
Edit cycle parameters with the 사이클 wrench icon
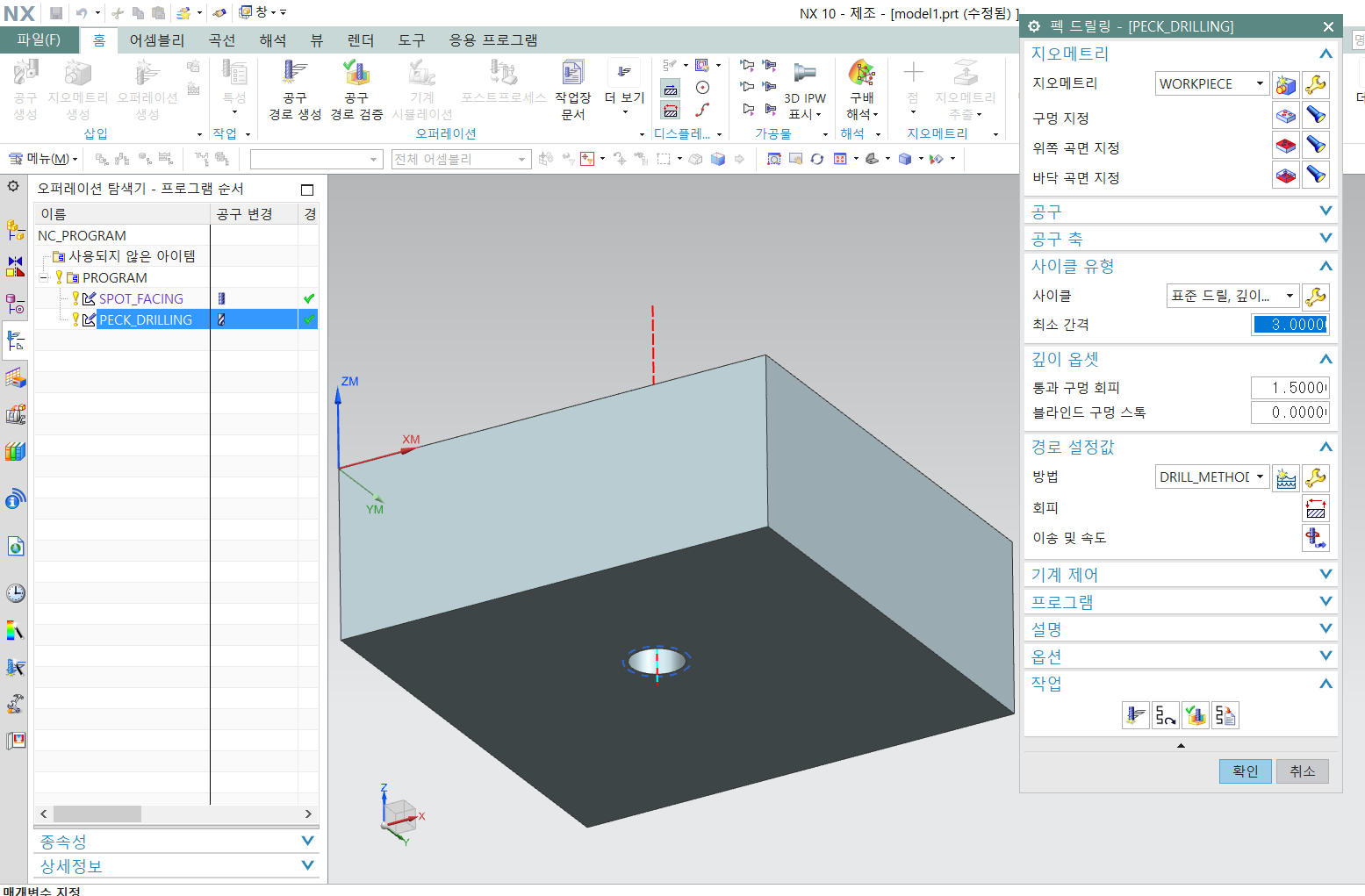pyautogui.click(x=1315, y=297)
